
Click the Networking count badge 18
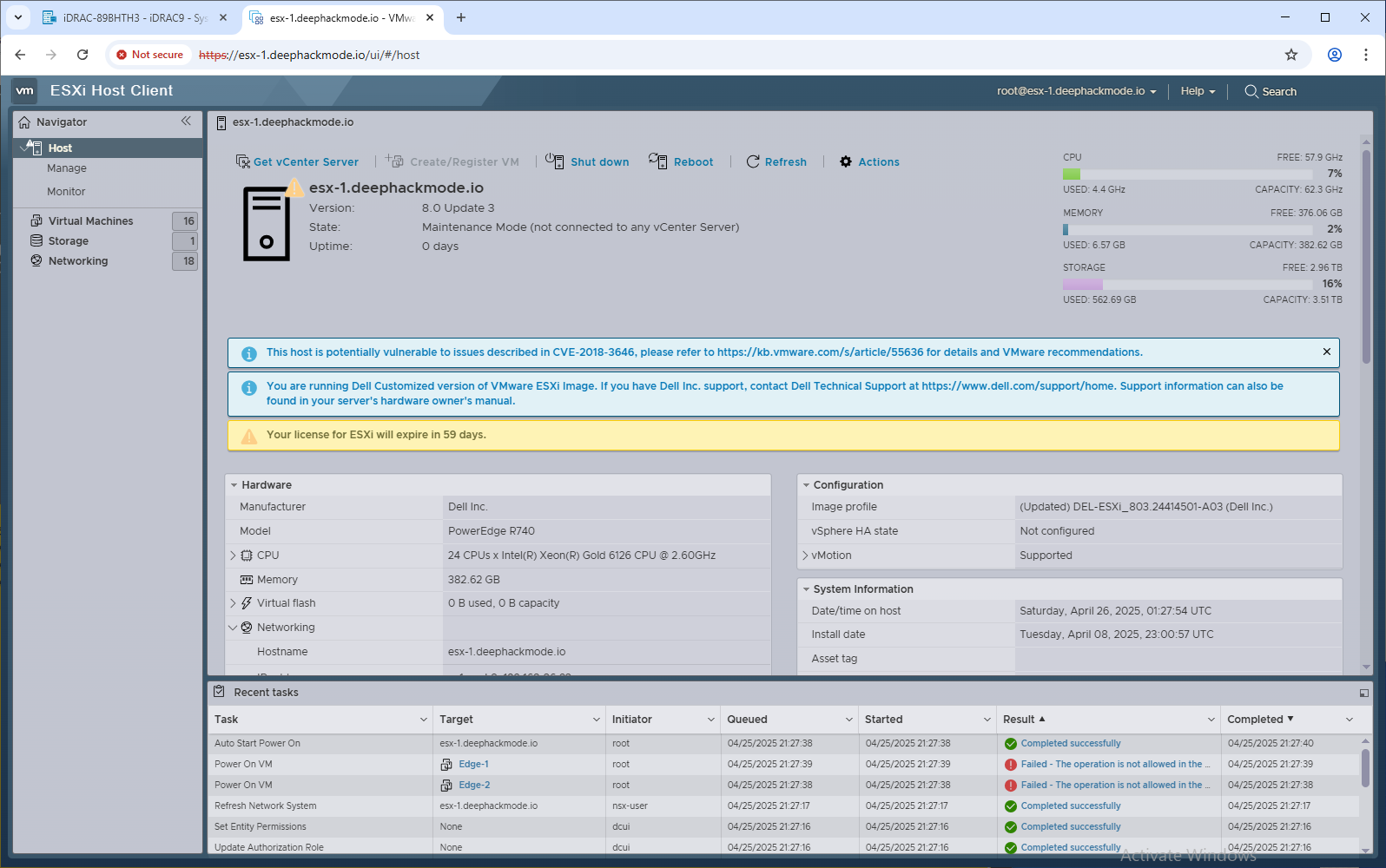click(x=185, y=261)
